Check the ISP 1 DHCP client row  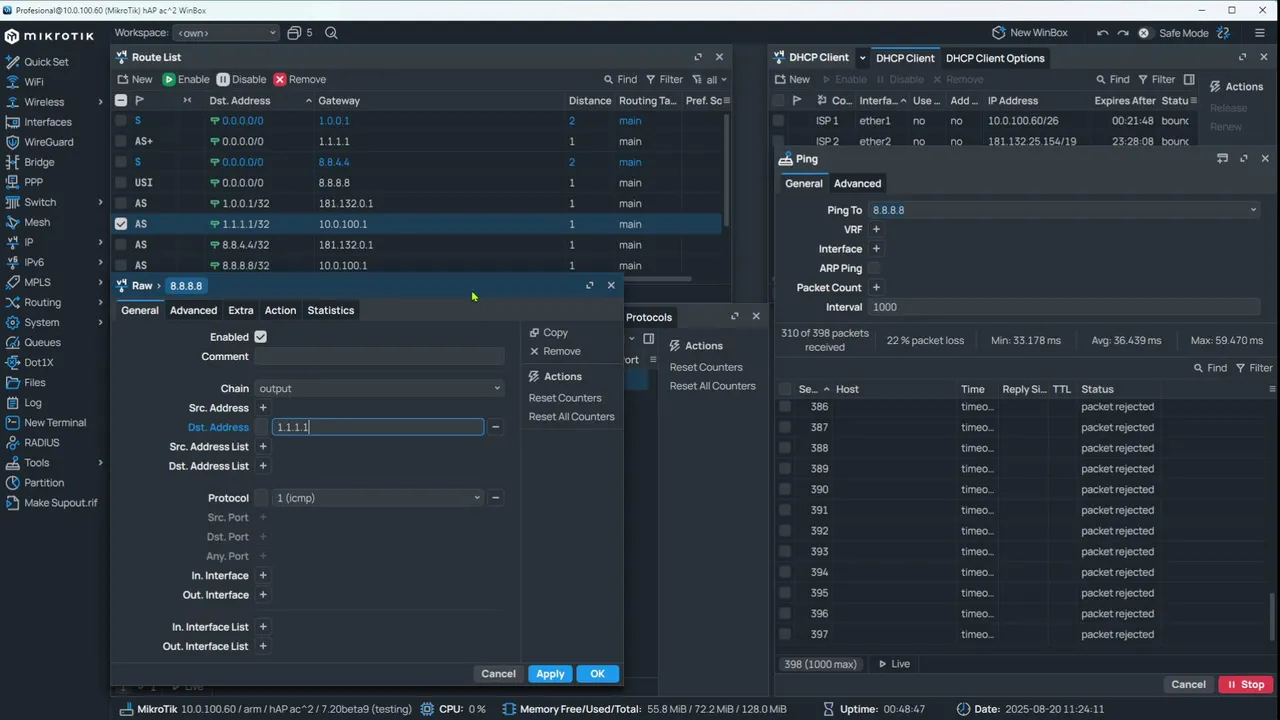[x=778, y=120]
